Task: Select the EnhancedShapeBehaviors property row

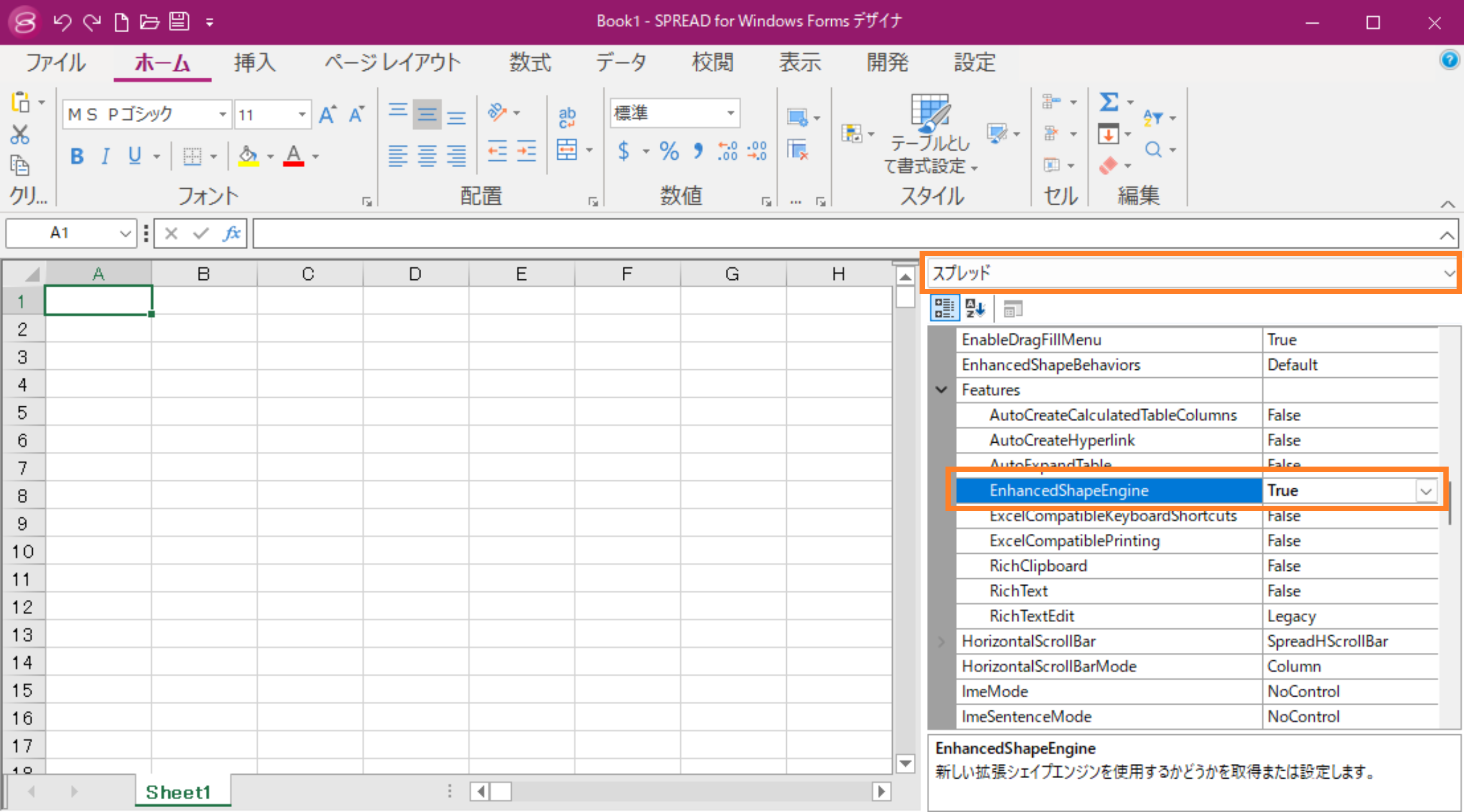Action: pos(1197,365)
